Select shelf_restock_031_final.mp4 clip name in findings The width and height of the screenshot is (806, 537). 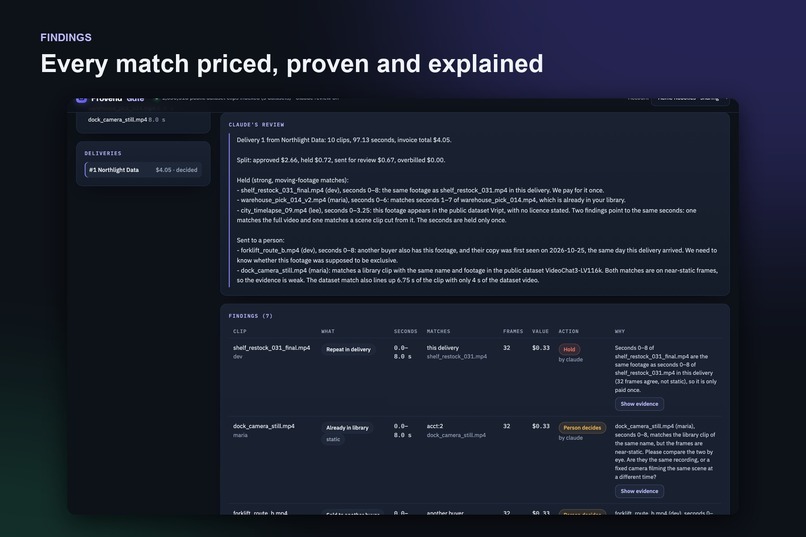click(x=271, y=348)
